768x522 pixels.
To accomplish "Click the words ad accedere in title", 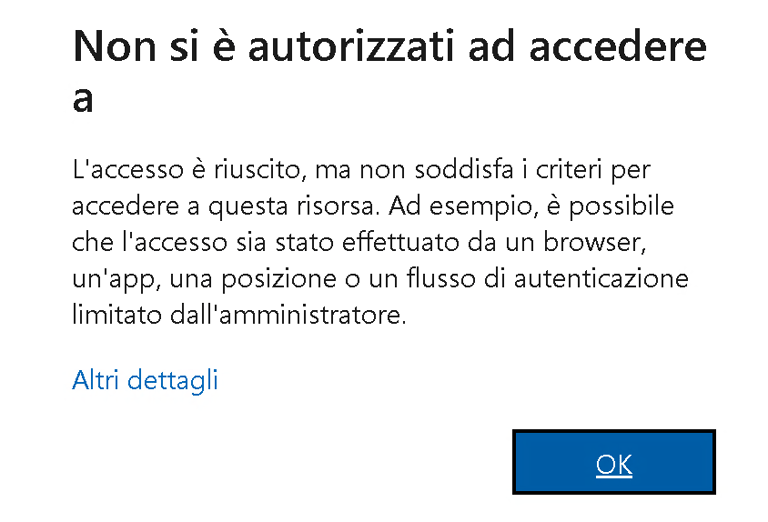I will click(587, 47).
